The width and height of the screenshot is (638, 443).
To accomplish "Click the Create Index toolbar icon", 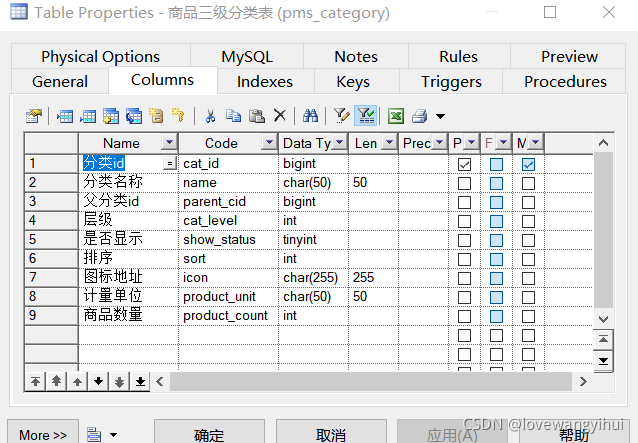I will [156, 116].
